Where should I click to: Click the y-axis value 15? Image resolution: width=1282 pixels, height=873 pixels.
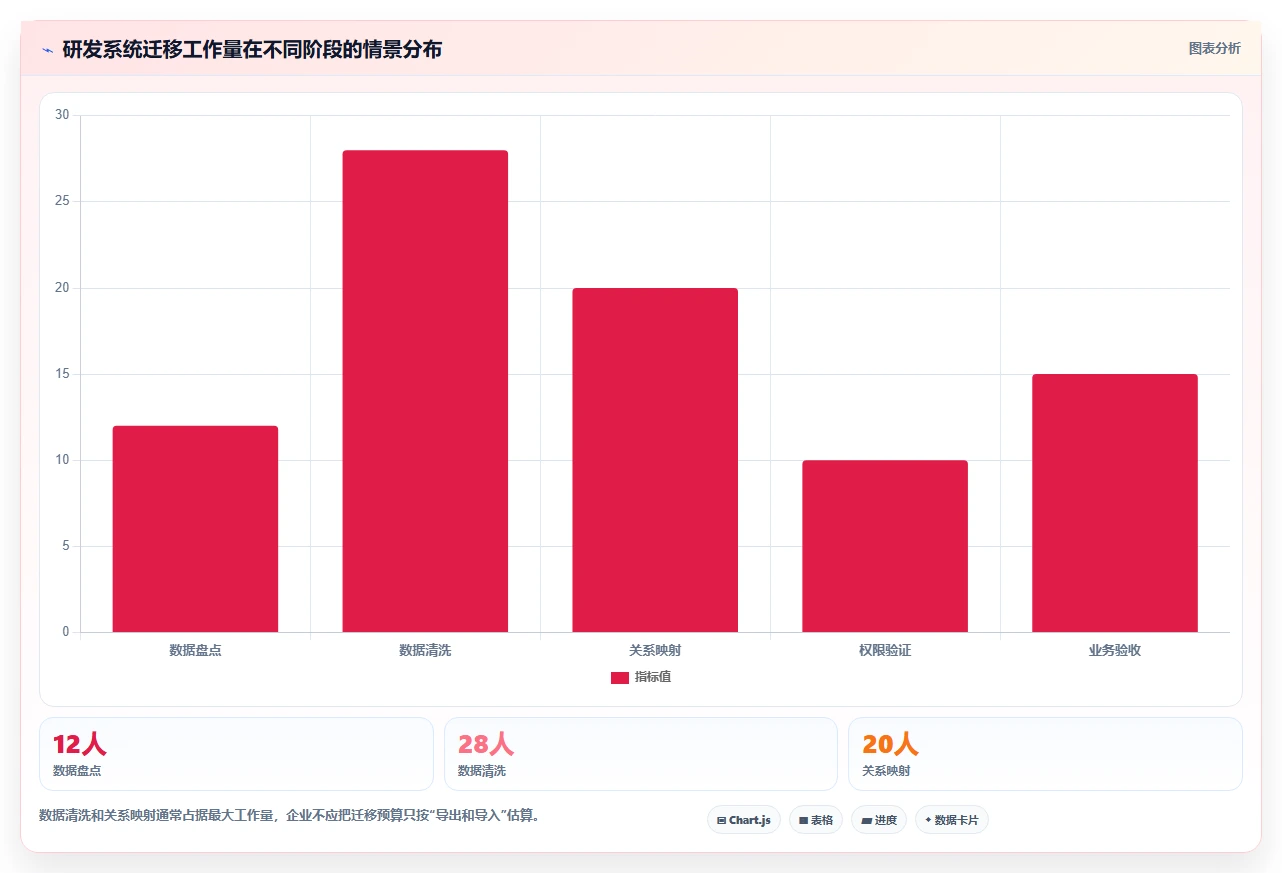[62, 374]
